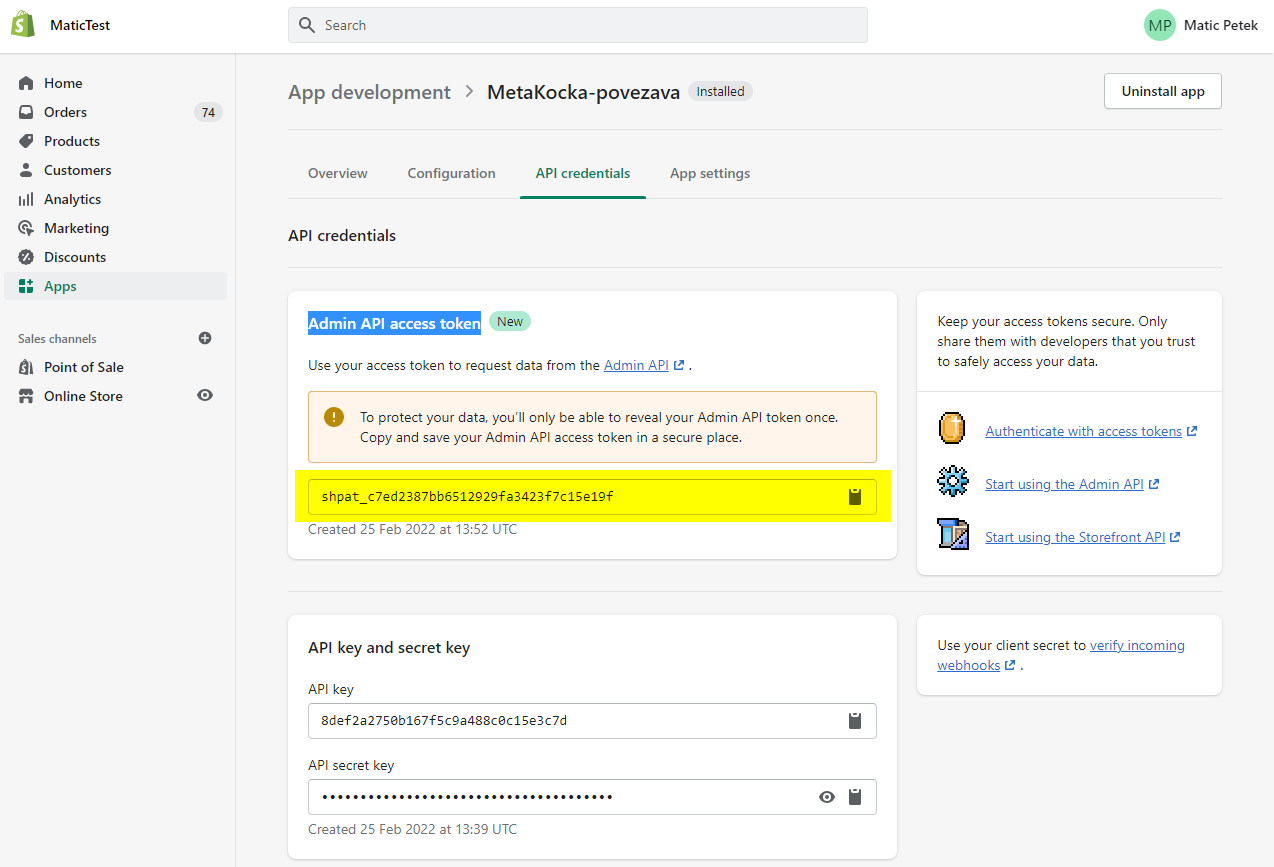Select Apps in sidebar
This screenshot has width=1274, height=867.
tap(115, 286)
